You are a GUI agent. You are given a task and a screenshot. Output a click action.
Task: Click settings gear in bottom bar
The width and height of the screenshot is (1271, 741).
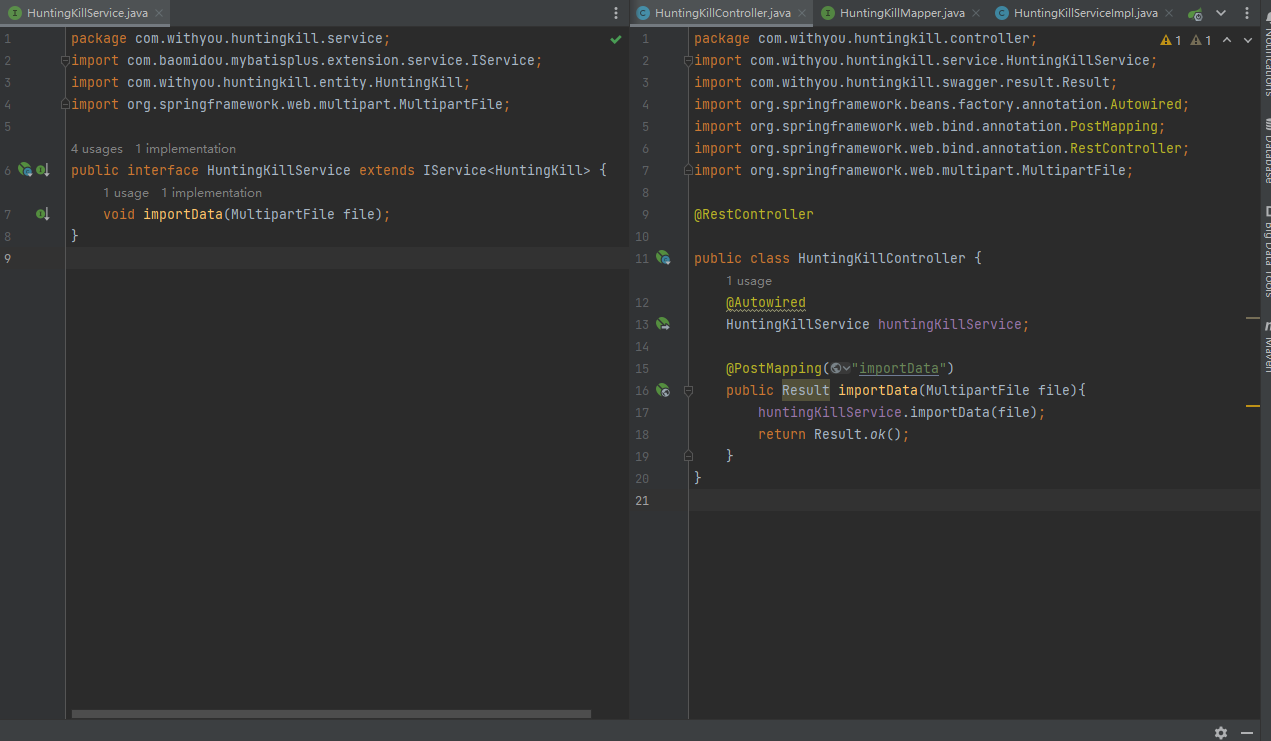(1221, 732)
